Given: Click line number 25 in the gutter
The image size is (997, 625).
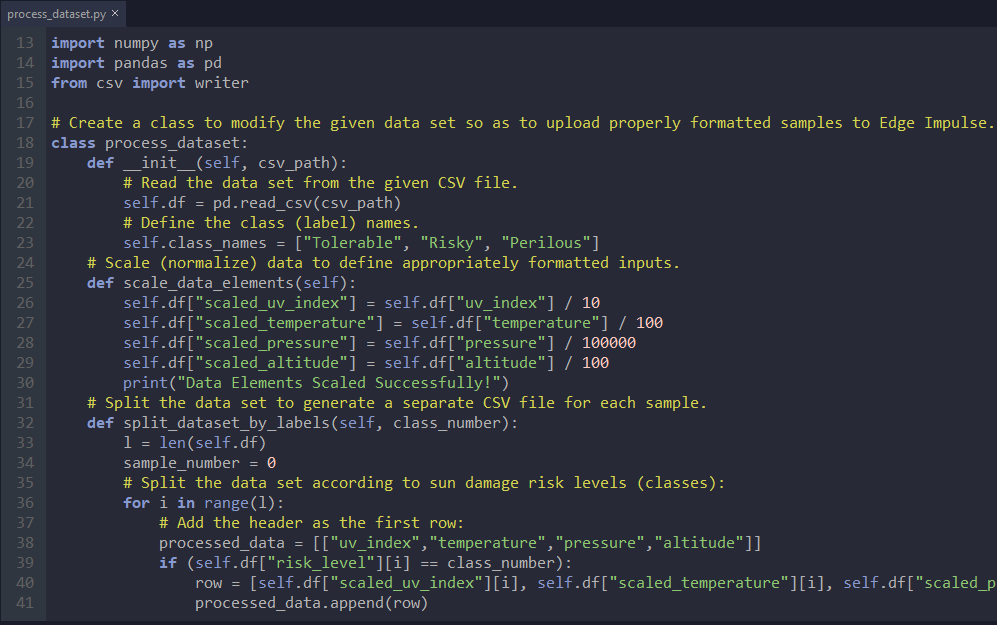Looking at the screenshot, I should point(25,282).
